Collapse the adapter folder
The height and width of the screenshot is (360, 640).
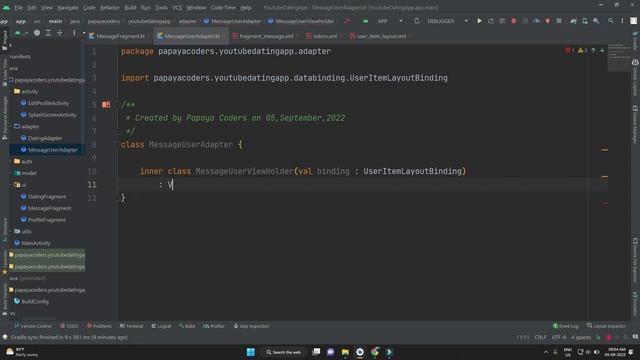click(11, 127)
